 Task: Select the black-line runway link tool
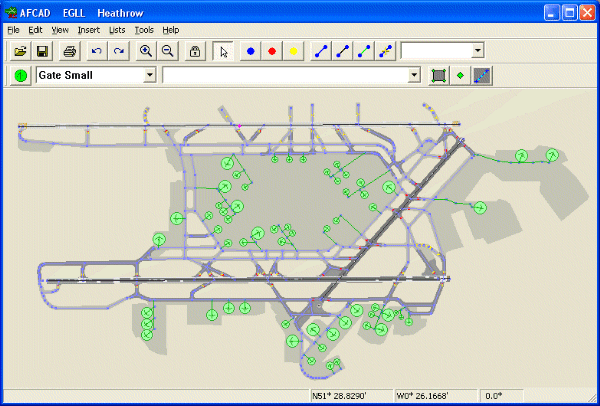[343, 51]
